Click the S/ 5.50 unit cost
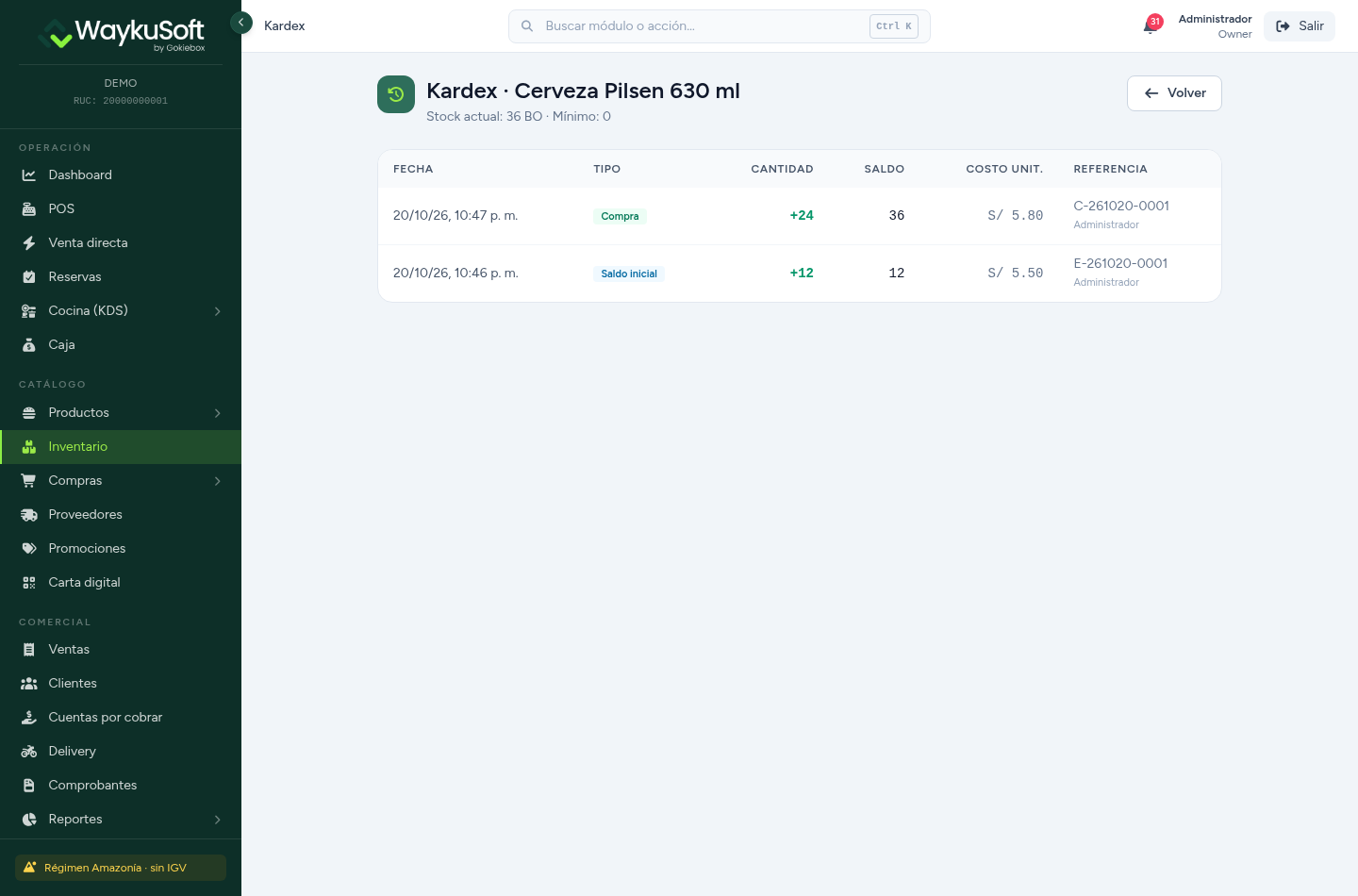The width and height of the screenshot is (1358, 896). [x=1016, y=273]
